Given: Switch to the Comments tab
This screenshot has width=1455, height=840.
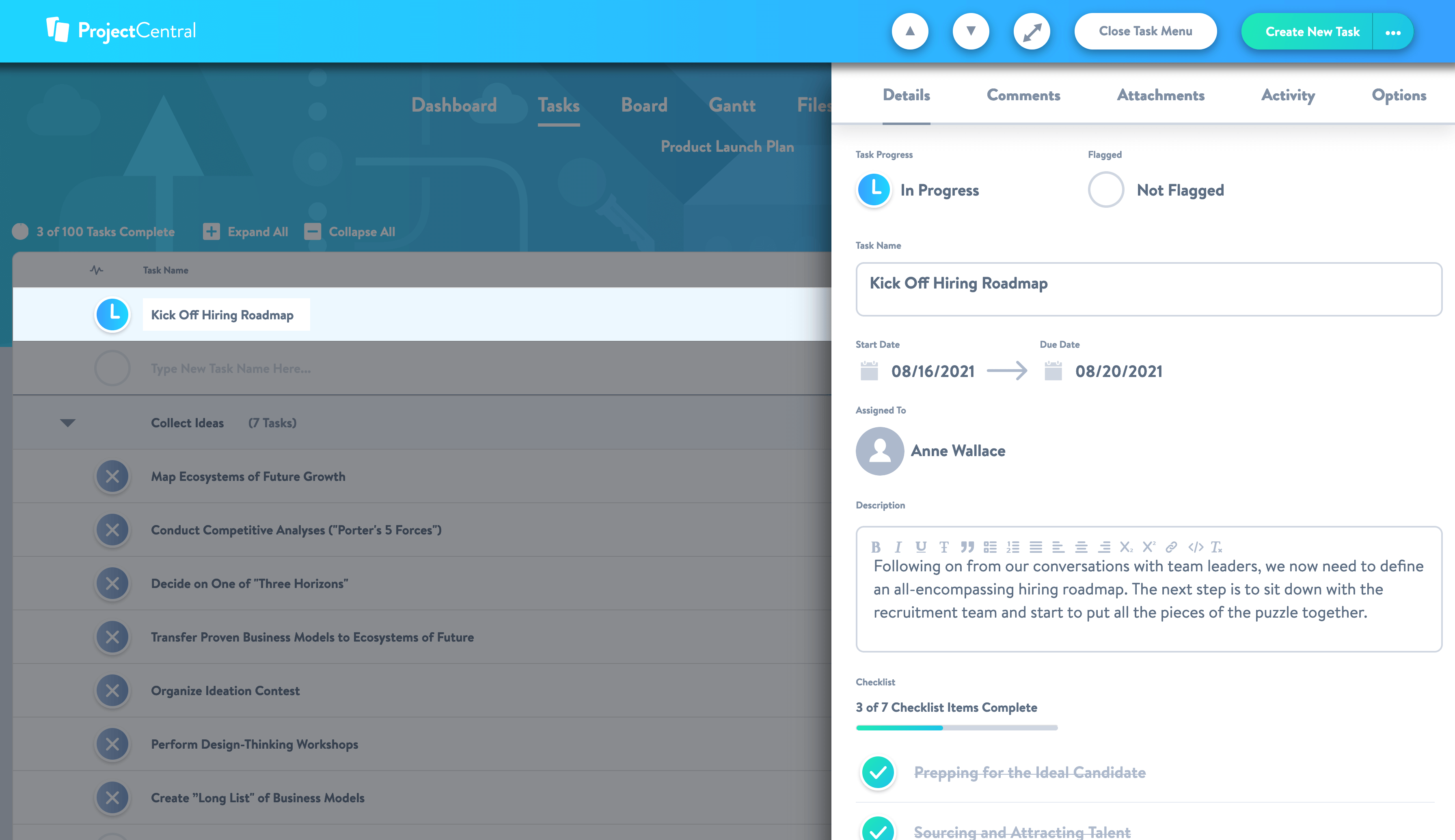Looking at the screenshot, I should [x=1023, y=95].
